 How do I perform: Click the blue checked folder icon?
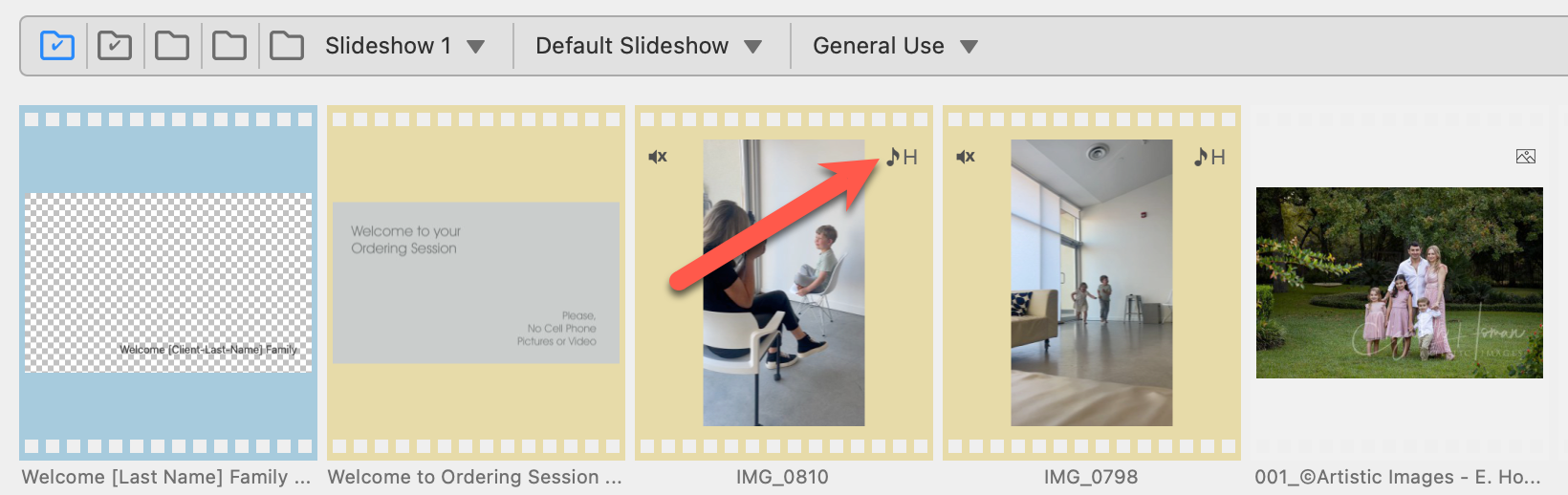coord(57,46)
